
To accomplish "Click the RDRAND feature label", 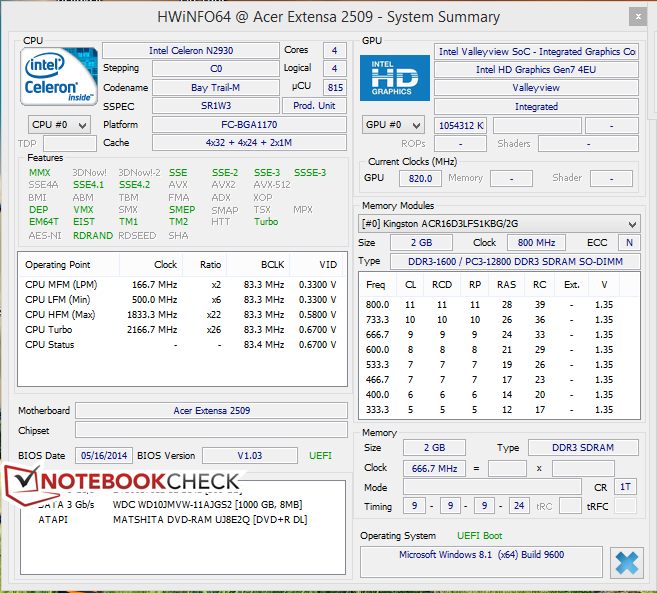I will tap(93, 236).
